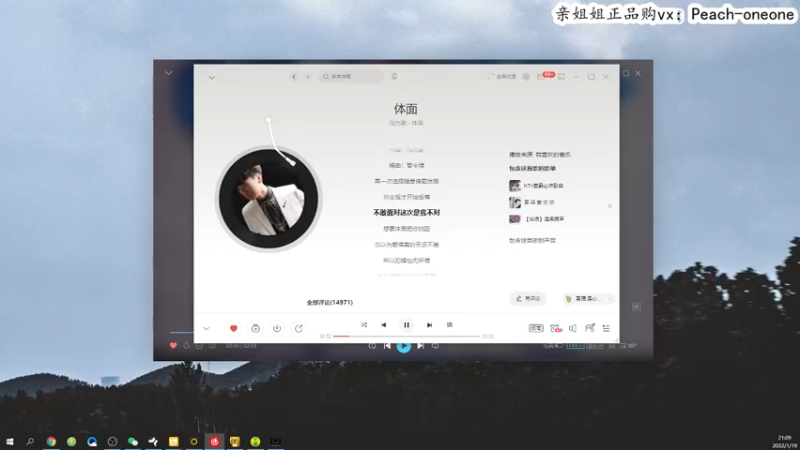Open the green 360 browser taskbar icon
800x450 pixels.
(71, 441)
